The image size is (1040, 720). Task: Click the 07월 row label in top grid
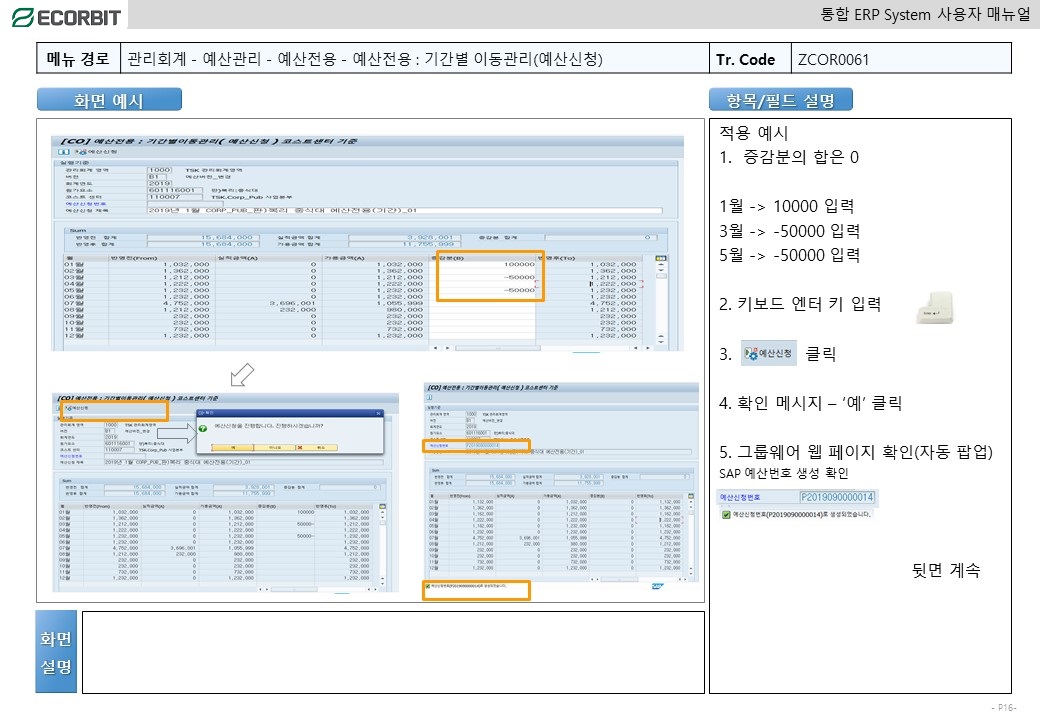pos(74,303)
